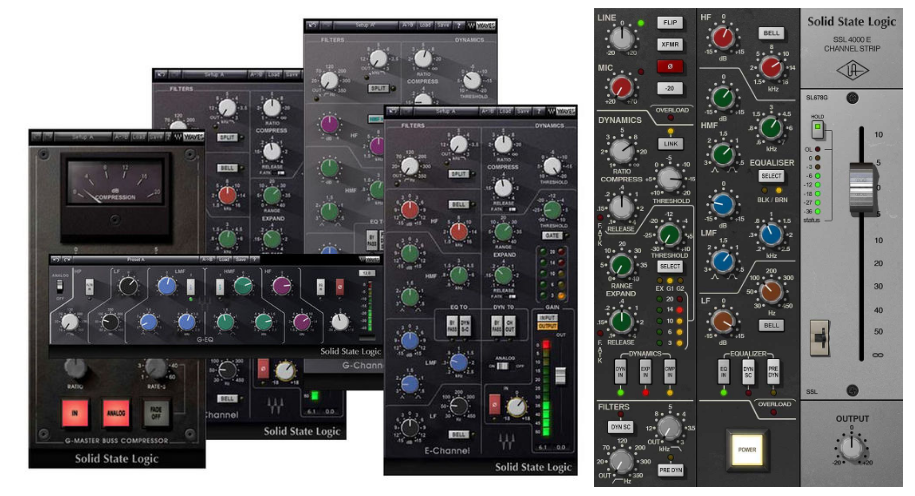This screenshot has width=915, height=496.
Task: Toggle the -20 pad button
Action: tap(670, 88)
